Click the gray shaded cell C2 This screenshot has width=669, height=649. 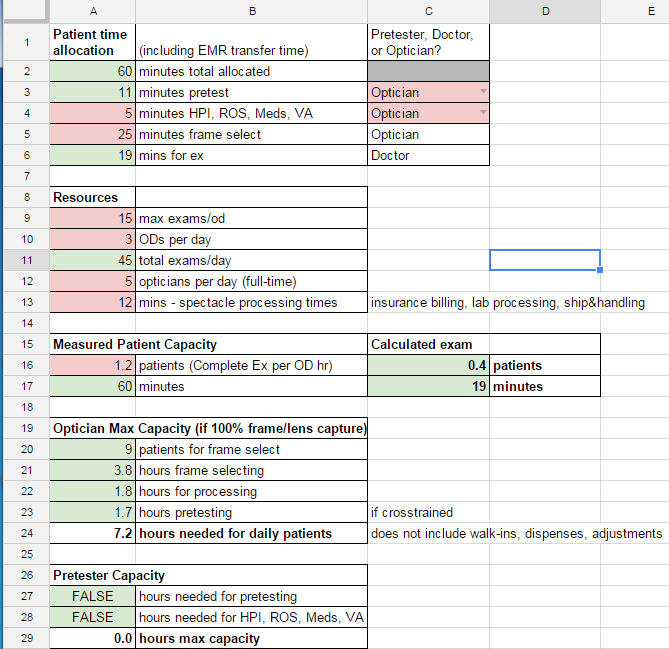point(428,71)
